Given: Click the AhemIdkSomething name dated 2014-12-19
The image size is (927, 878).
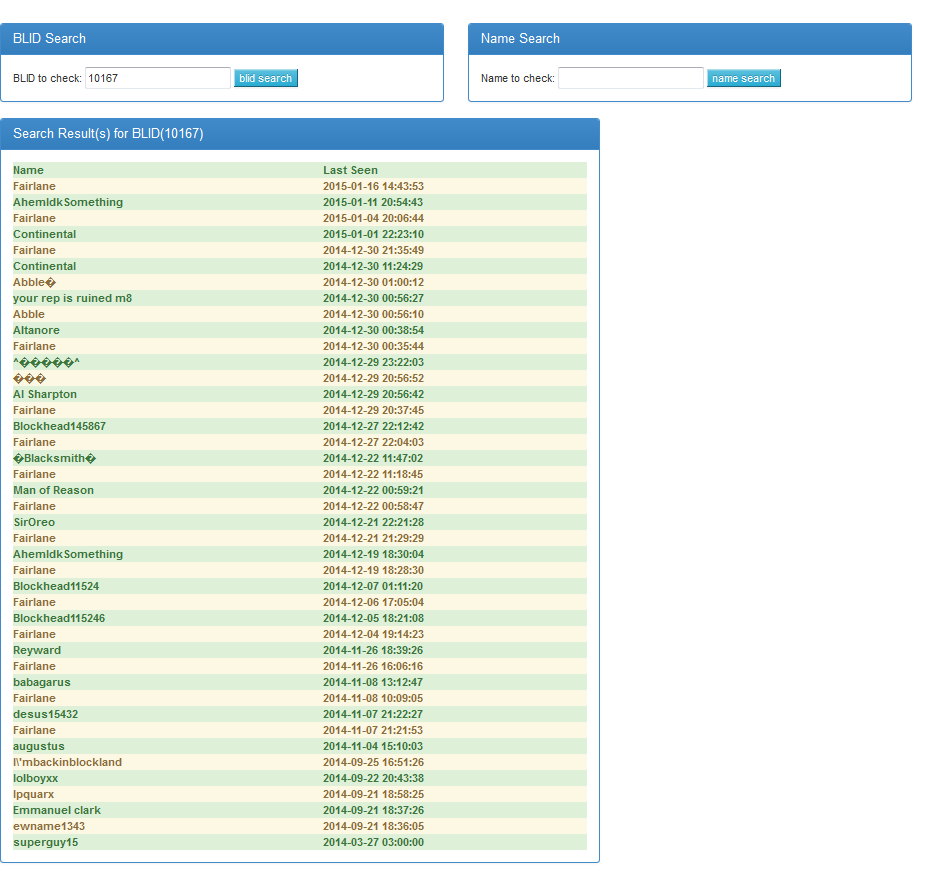Looking at the screenshot, I should pos(68,554).
